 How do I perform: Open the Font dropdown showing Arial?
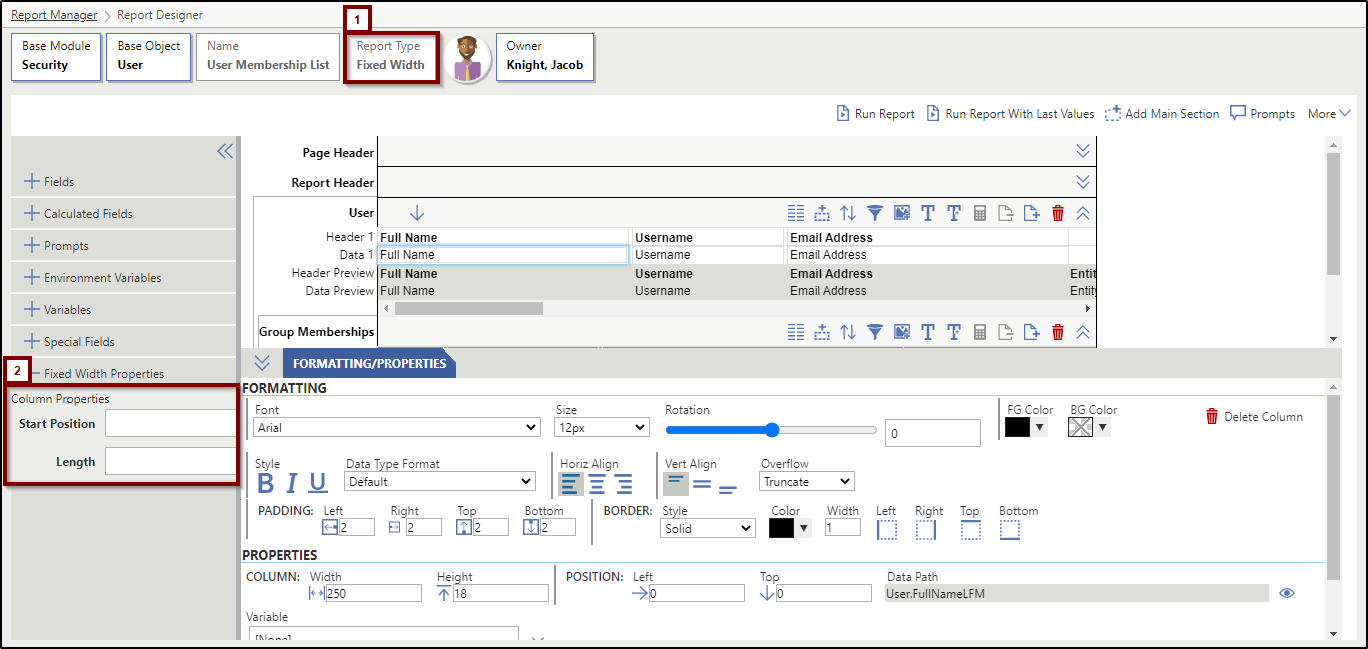click(x=397, y=428)
